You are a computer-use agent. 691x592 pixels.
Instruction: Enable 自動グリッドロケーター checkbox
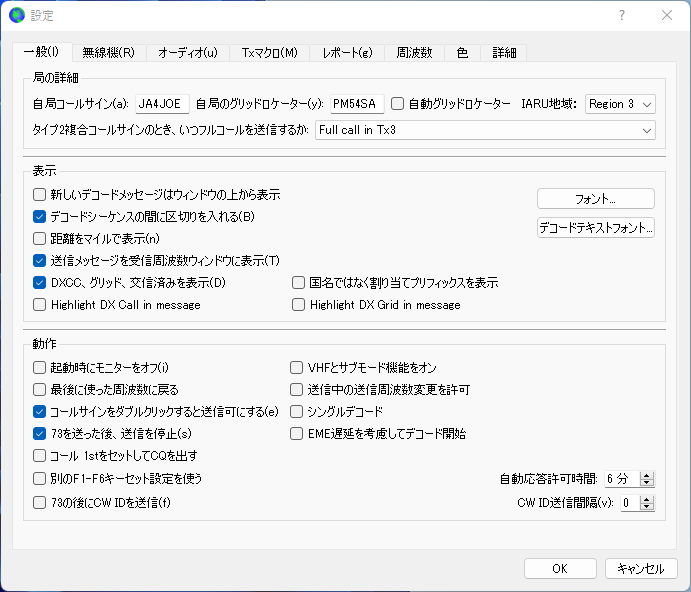click(398, 104)
